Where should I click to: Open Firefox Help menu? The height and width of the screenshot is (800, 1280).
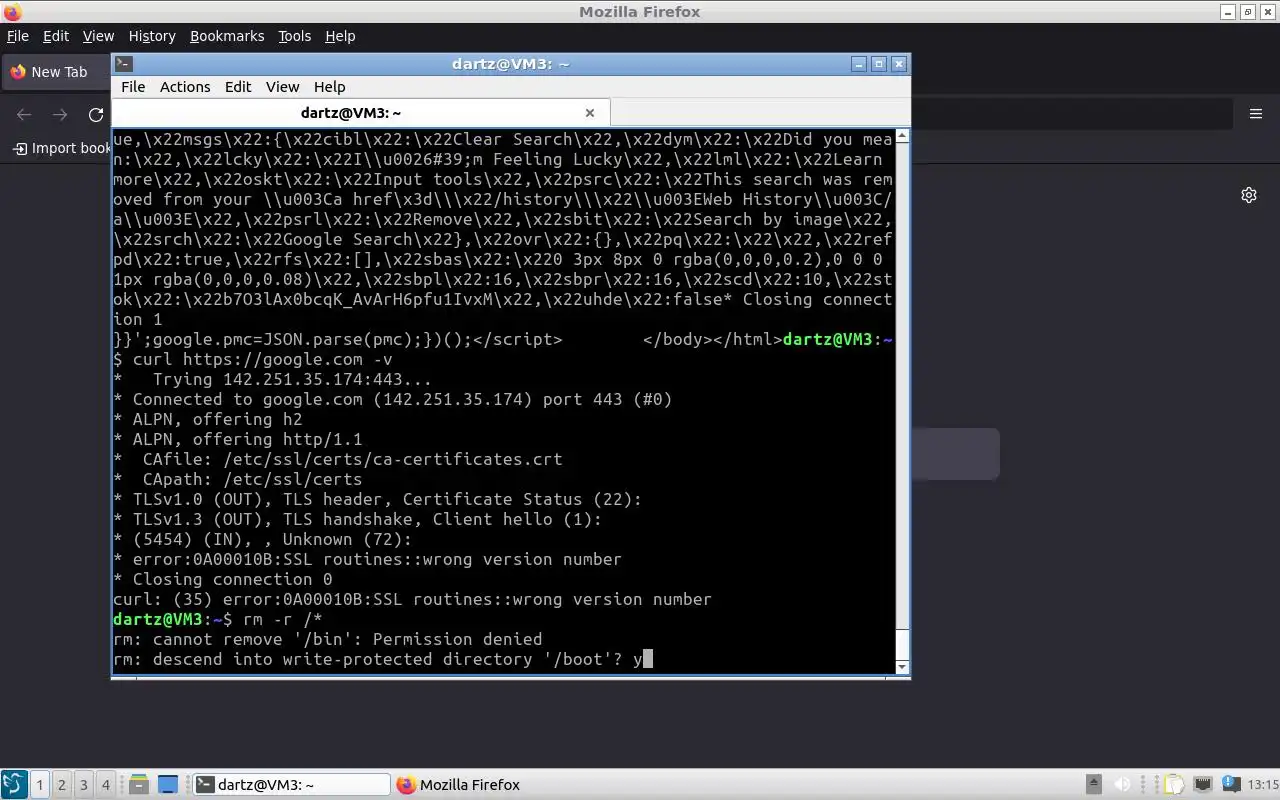[x=340, y=36]
